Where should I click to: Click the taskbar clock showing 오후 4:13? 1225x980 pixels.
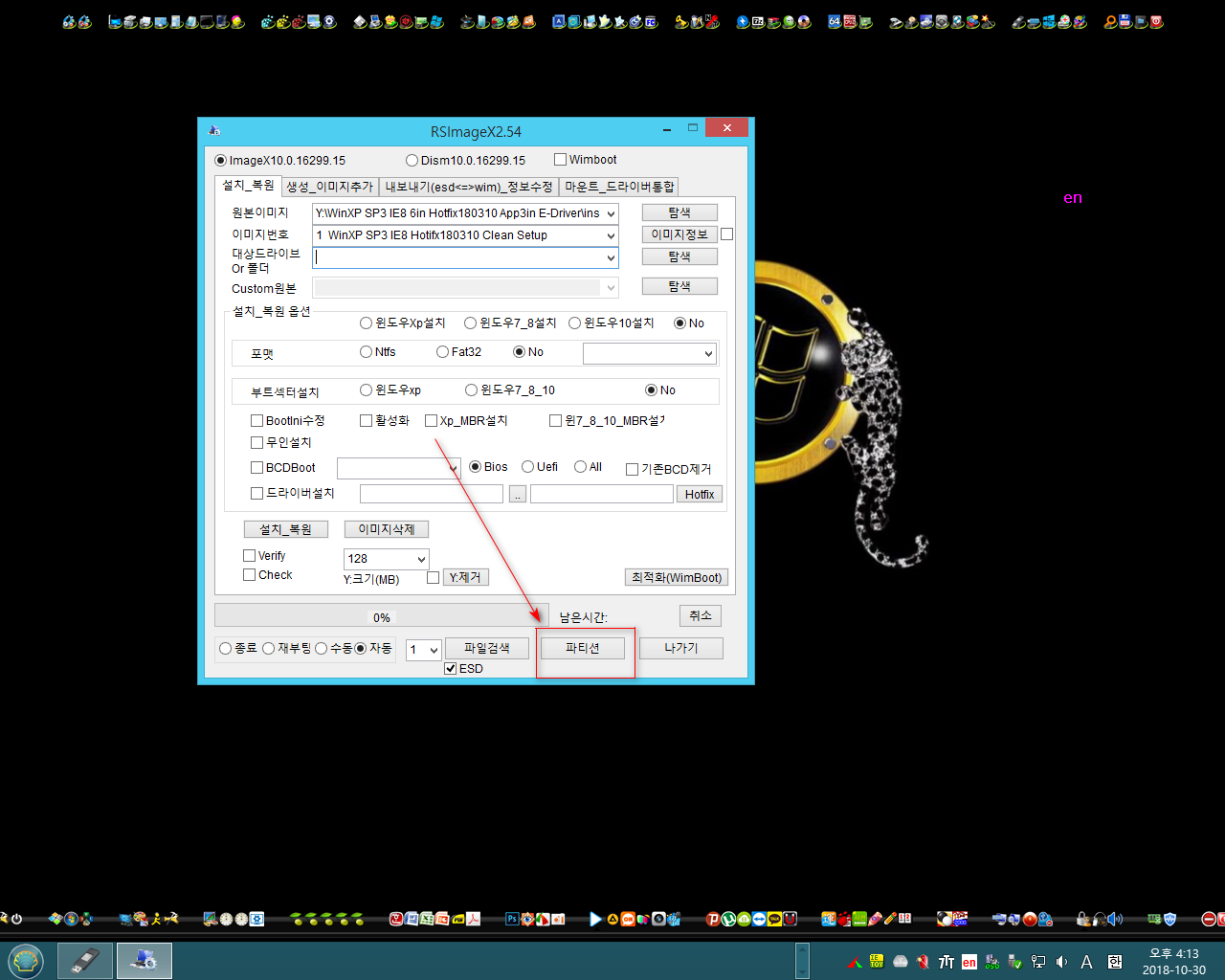[x=1173, y=961]
